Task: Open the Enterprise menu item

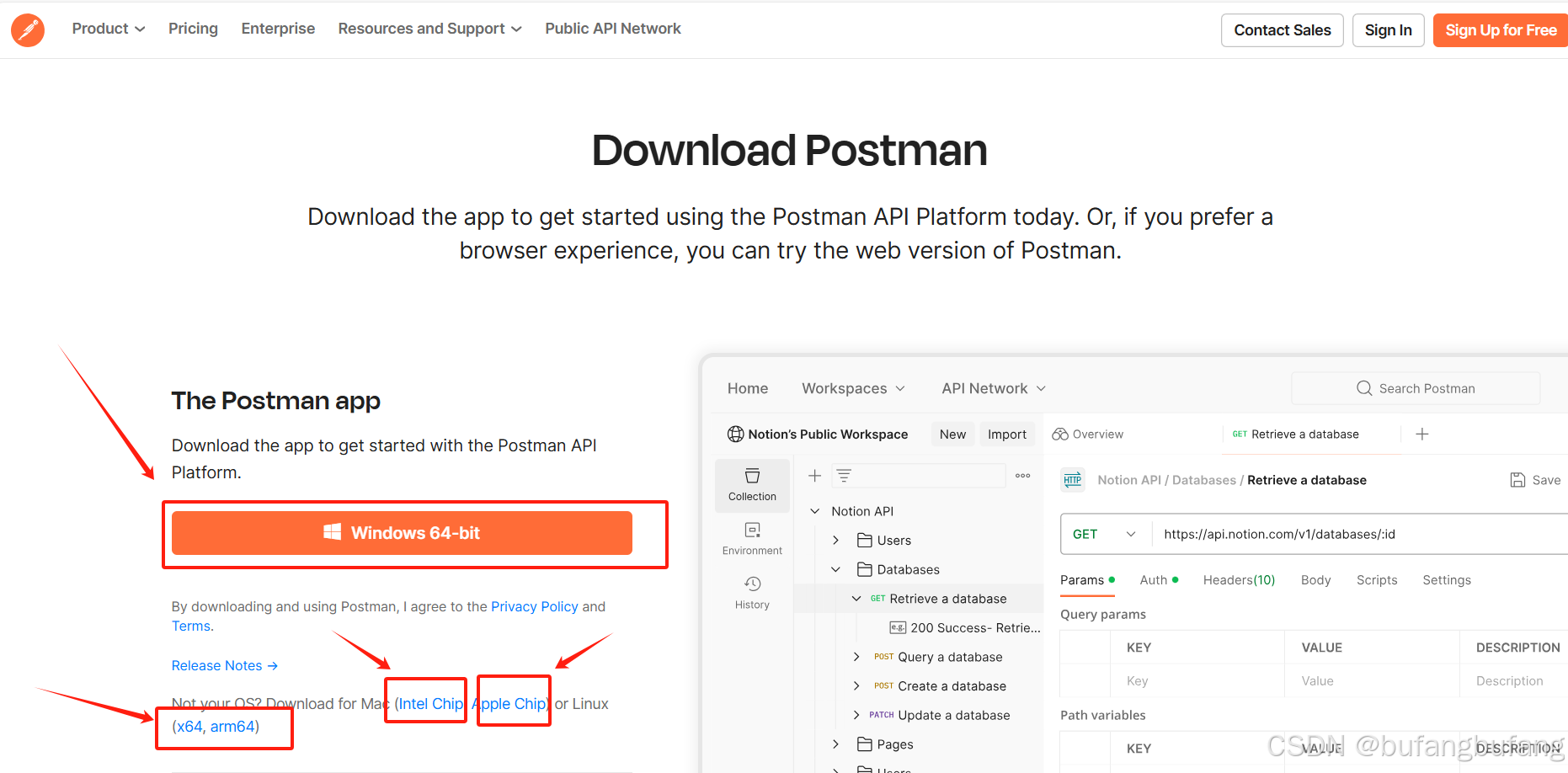Action: [x=278, y=29]
